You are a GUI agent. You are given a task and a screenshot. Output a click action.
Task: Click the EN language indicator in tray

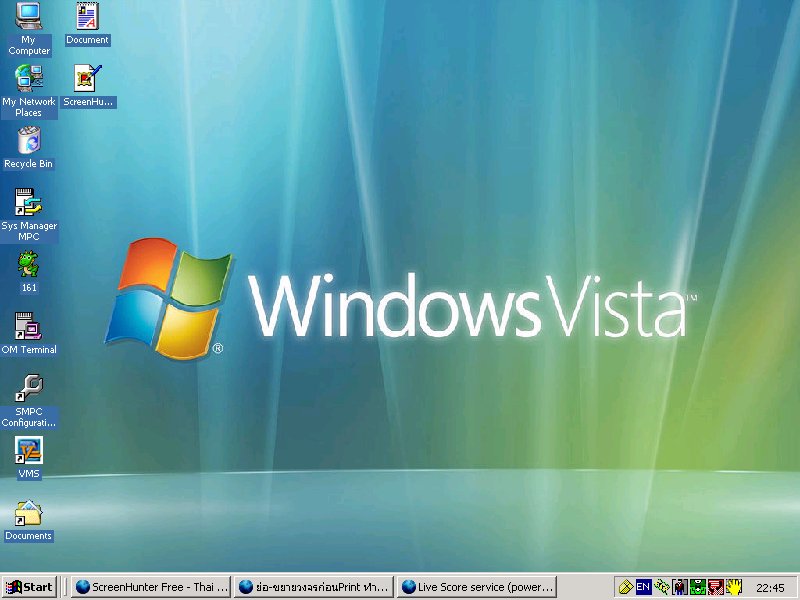pos(643,587)
